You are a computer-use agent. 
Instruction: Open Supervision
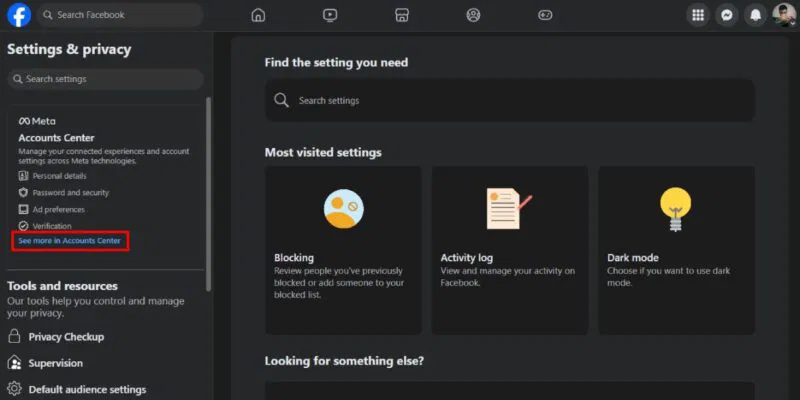pos(56,363)
